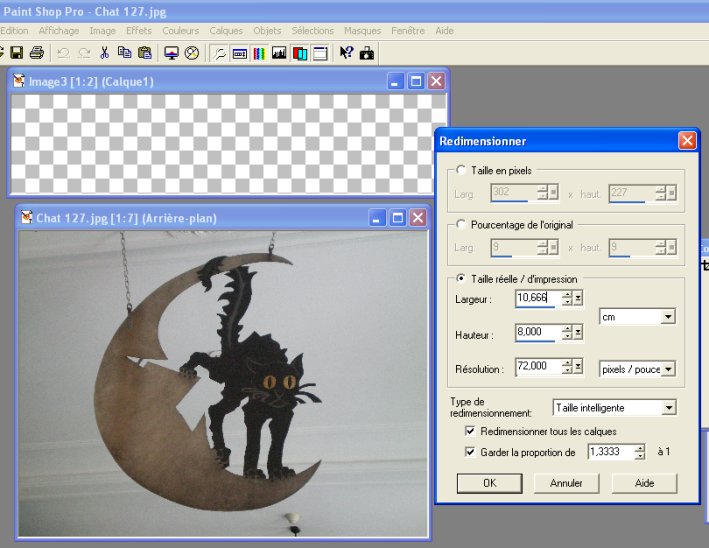Toggle the tool palette wrench icon
Screen dimensions: 709x548
click(220, 53)
